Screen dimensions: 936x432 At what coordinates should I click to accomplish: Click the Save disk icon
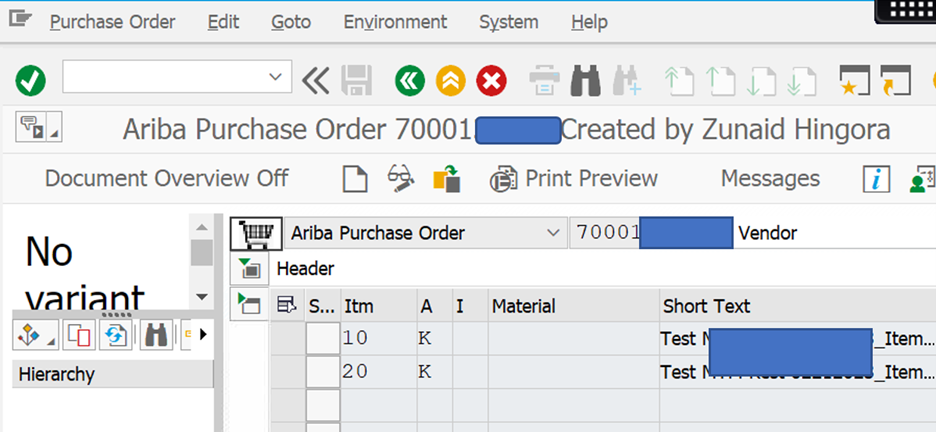click(356, 80)
